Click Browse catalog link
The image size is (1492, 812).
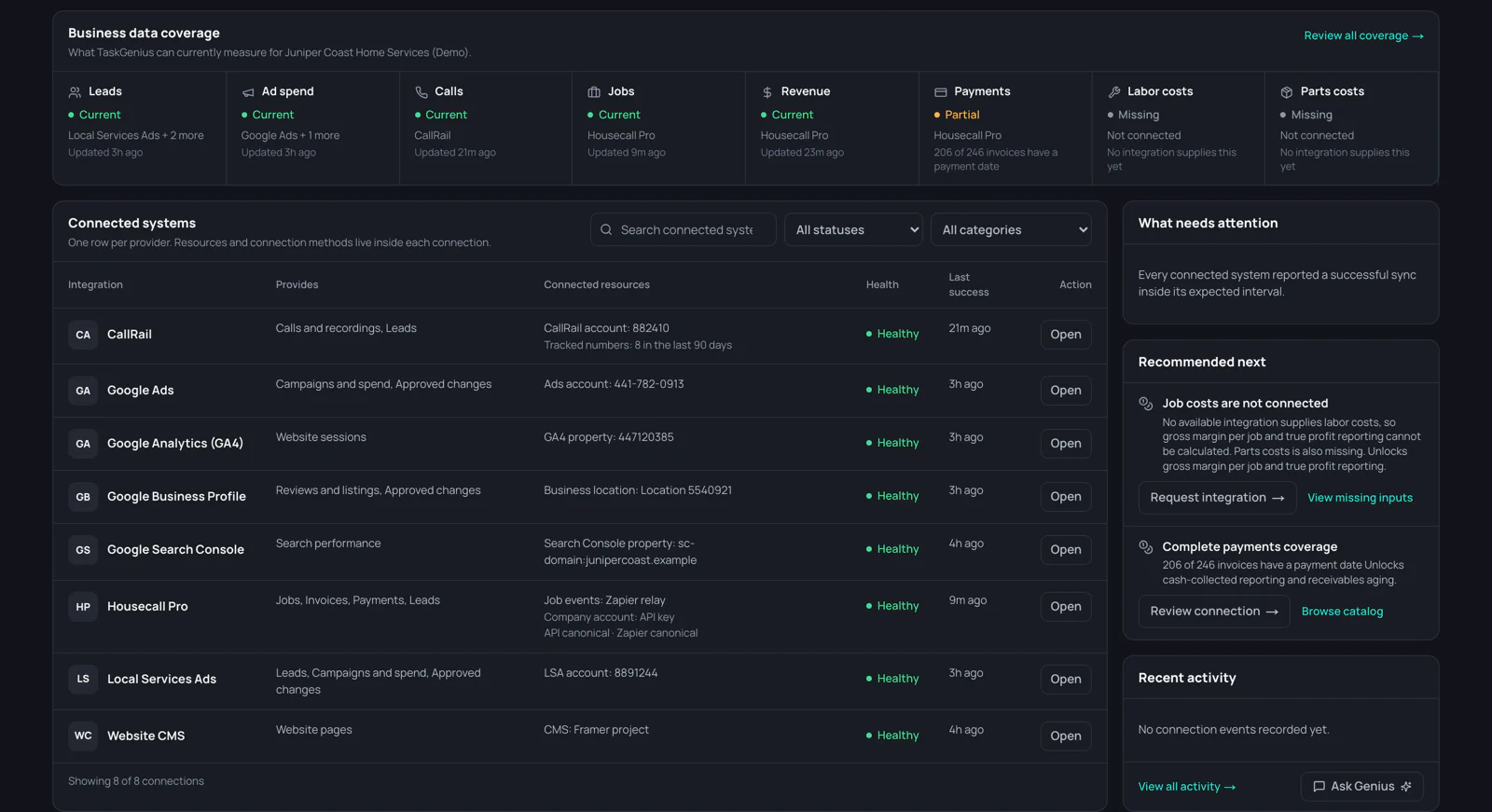pos(1342,612)
